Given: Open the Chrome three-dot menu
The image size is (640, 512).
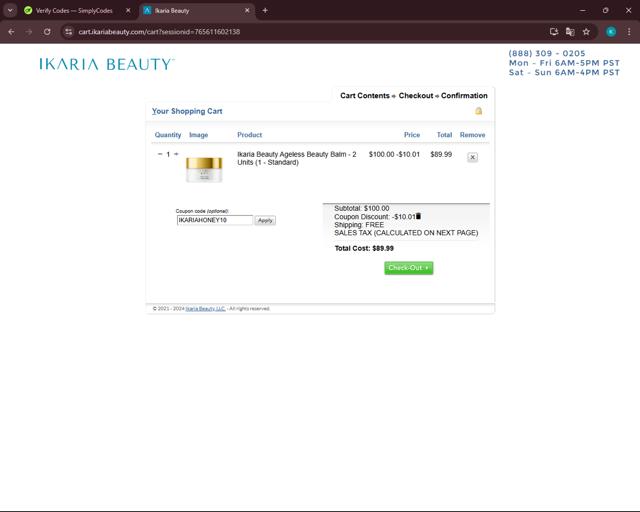Looking at the screenshot, I should [x=629, y=32].
